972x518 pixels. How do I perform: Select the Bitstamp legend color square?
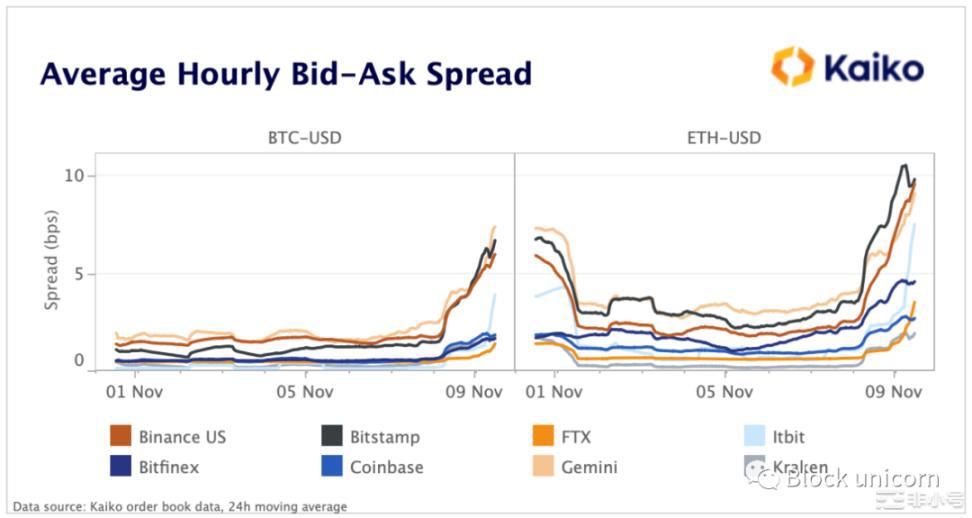(x=332, y=436)
